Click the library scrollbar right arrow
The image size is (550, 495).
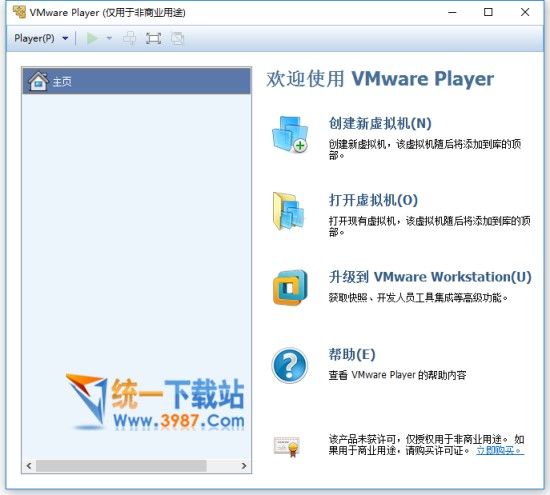click(x=244, y=466)
